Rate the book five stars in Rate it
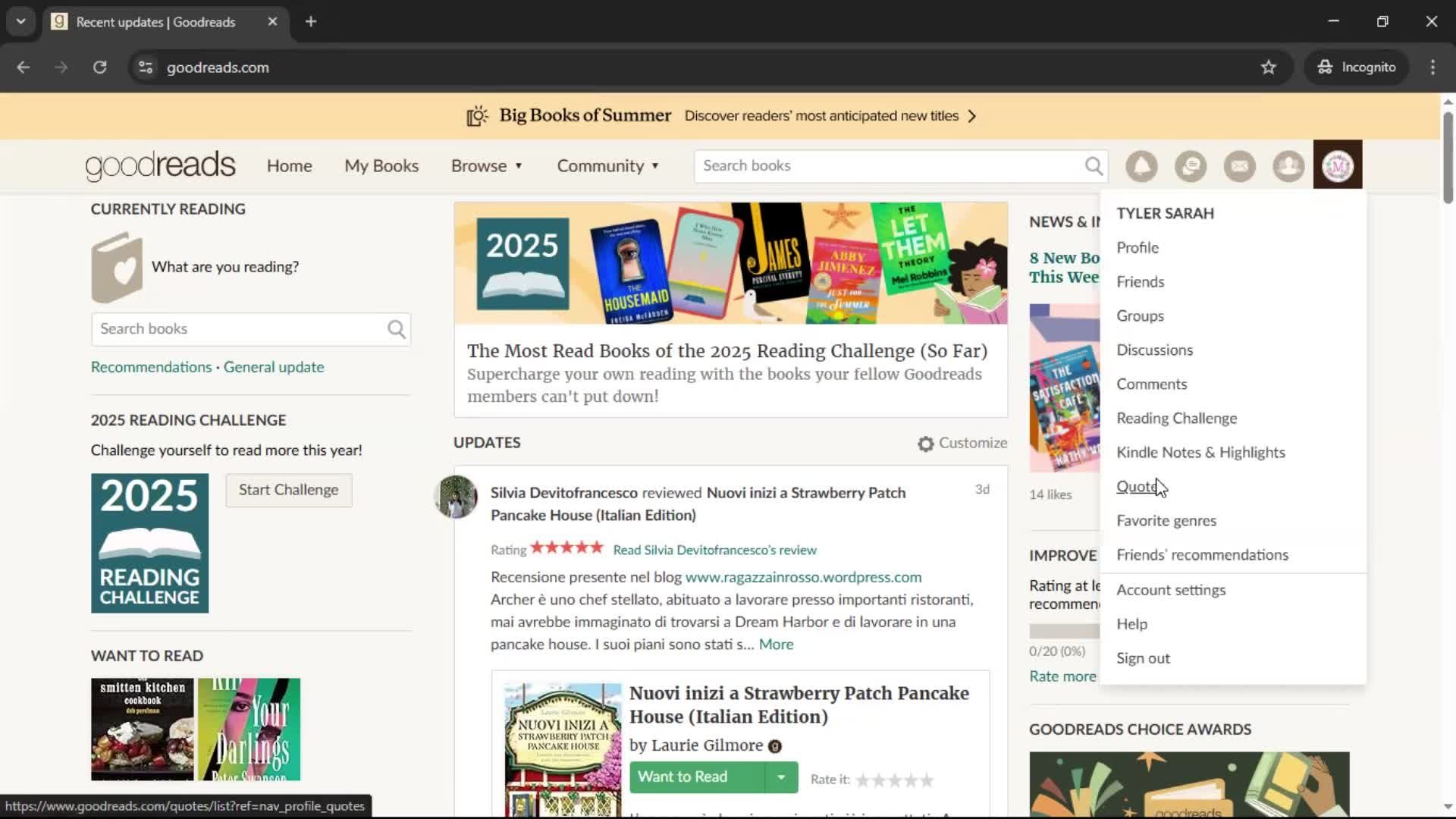 coord(927,780)
